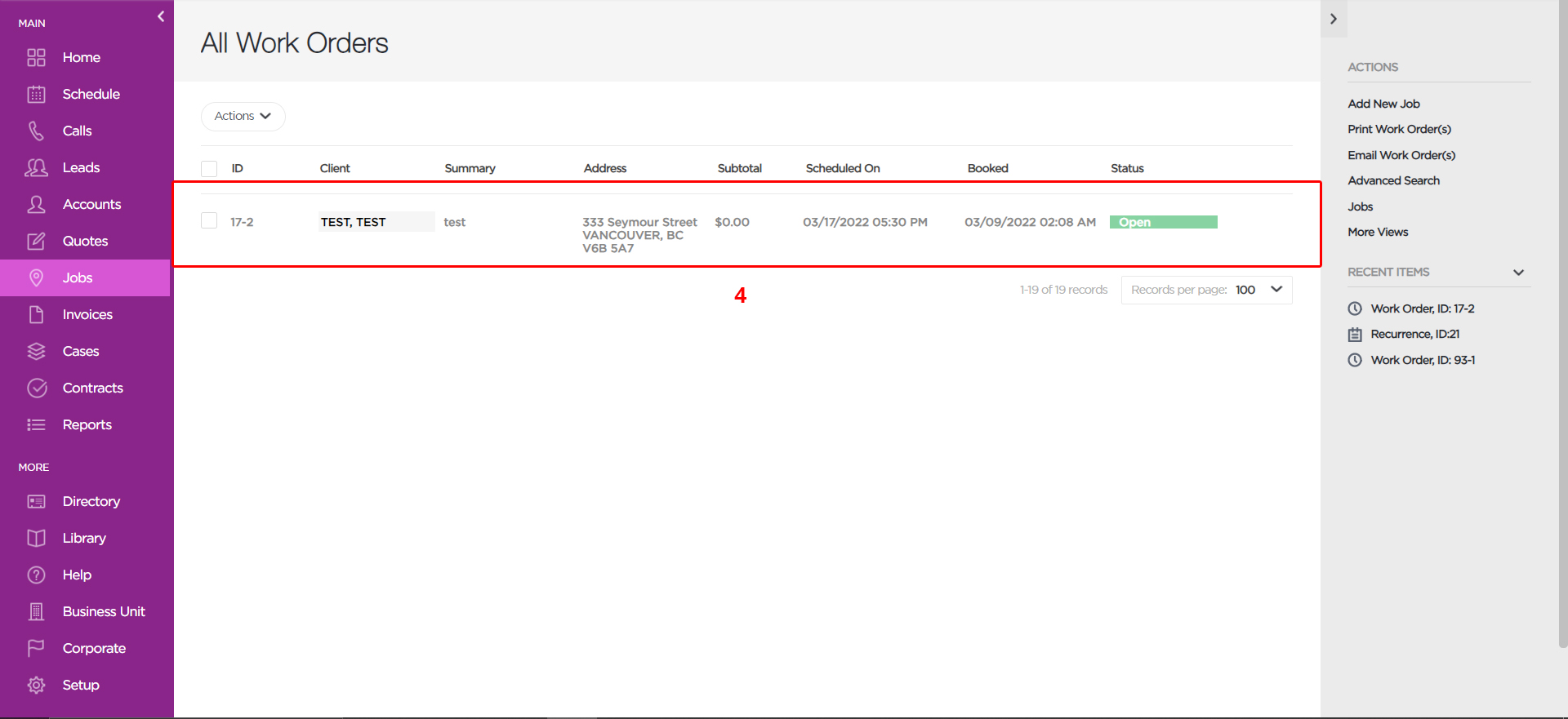Screen dimensions: 1568x719
Task: Tick the select-all checkbox in table header
Action: tap(209, 169)
